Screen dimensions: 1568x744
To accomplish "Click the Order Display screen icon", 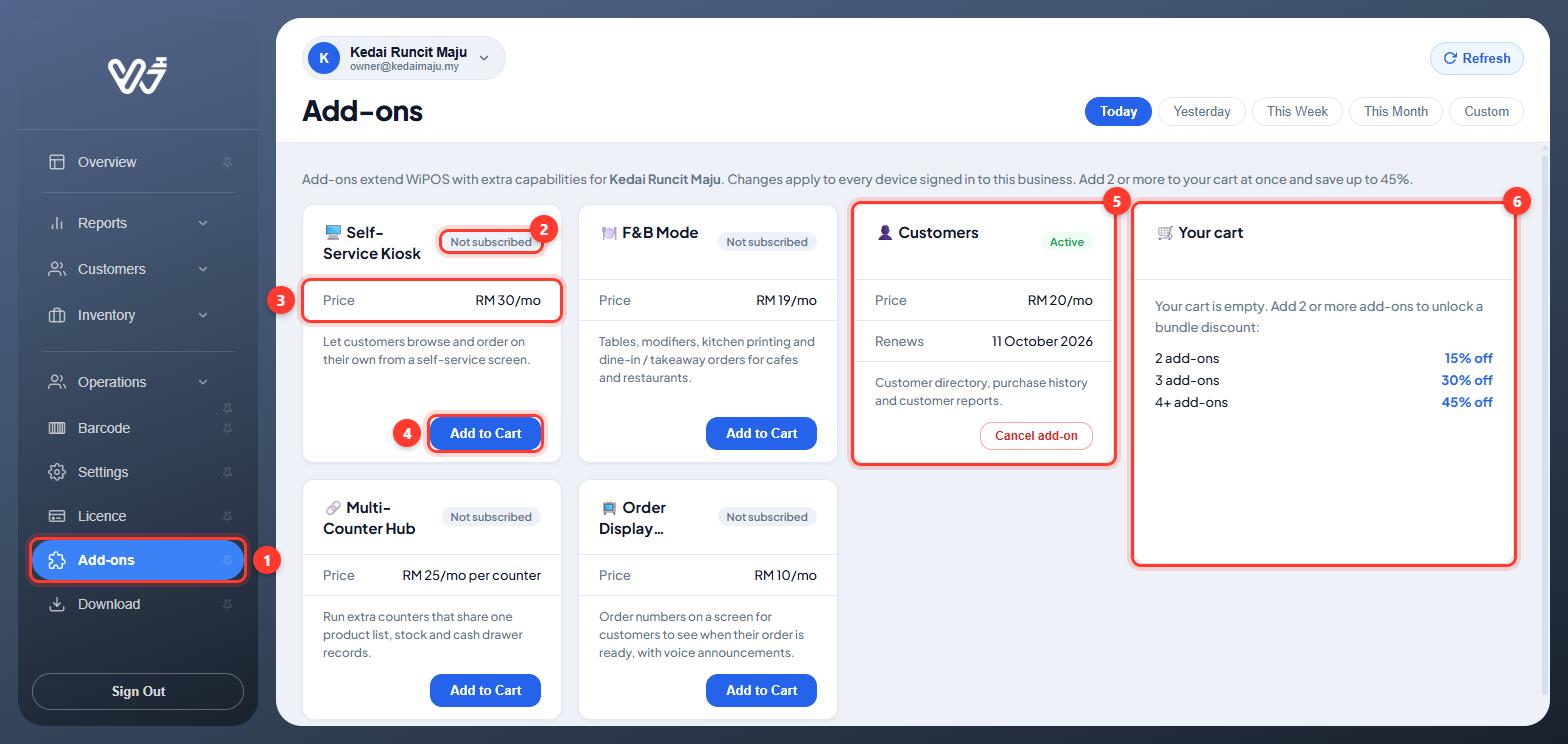I will click(609, 508).
